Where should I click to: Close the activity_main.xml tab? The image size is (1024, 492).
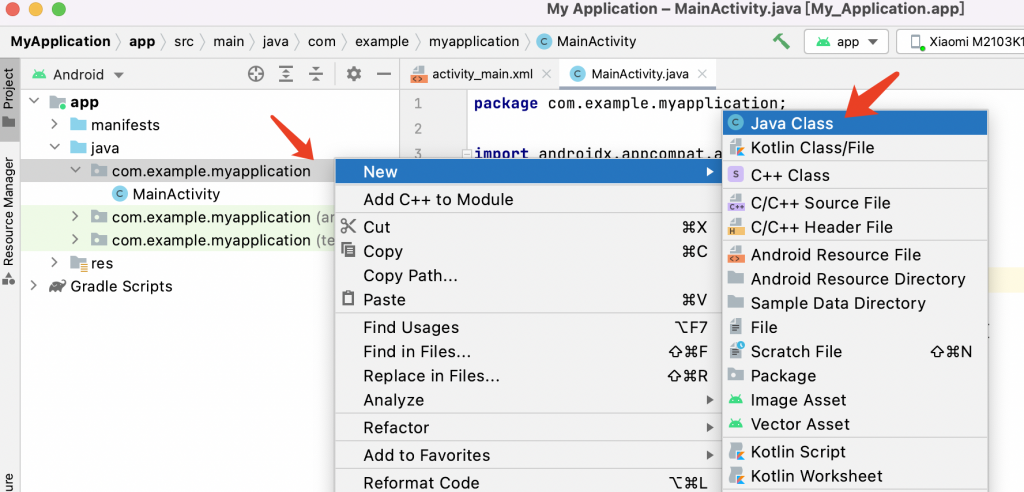click(547, 74)
